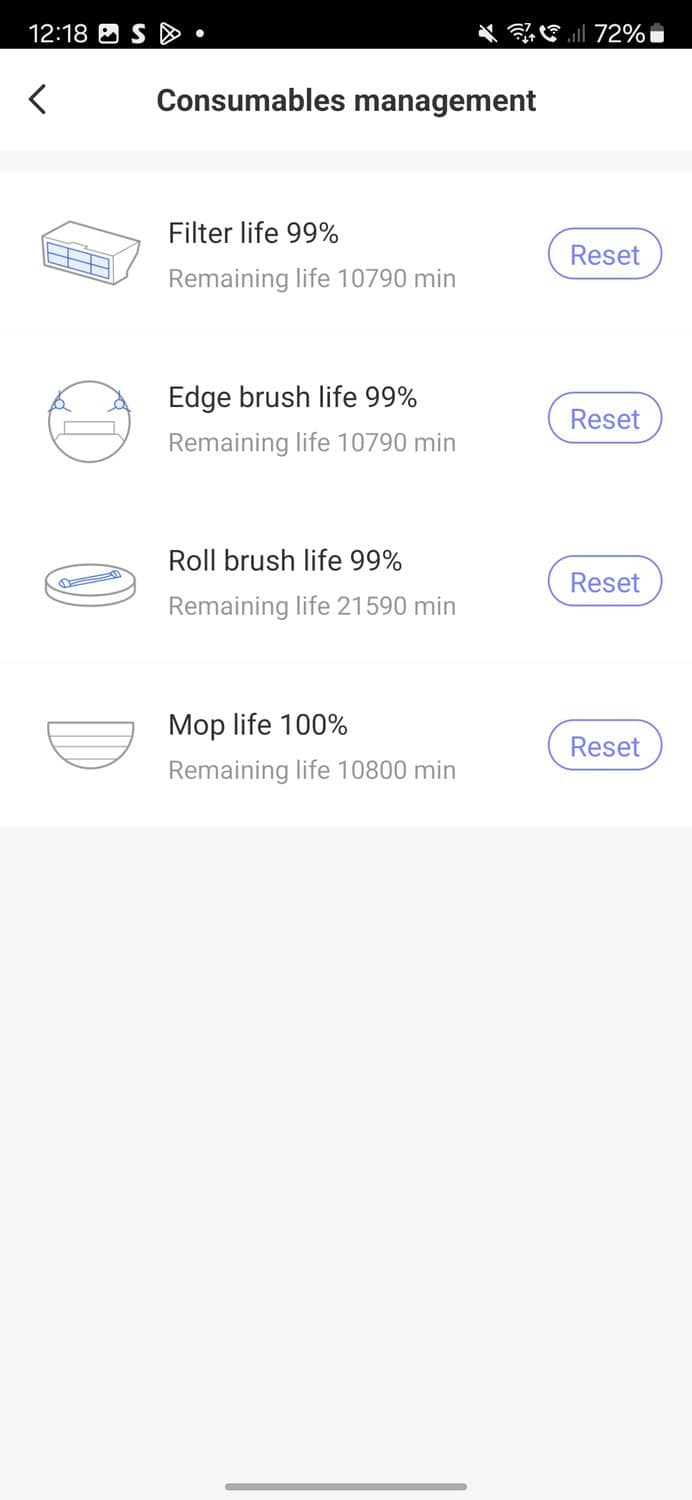Viewport: 692px width, 1500px height.
Task: Tap the bottom navigation gesture bar
Action: coord(346,1486)
